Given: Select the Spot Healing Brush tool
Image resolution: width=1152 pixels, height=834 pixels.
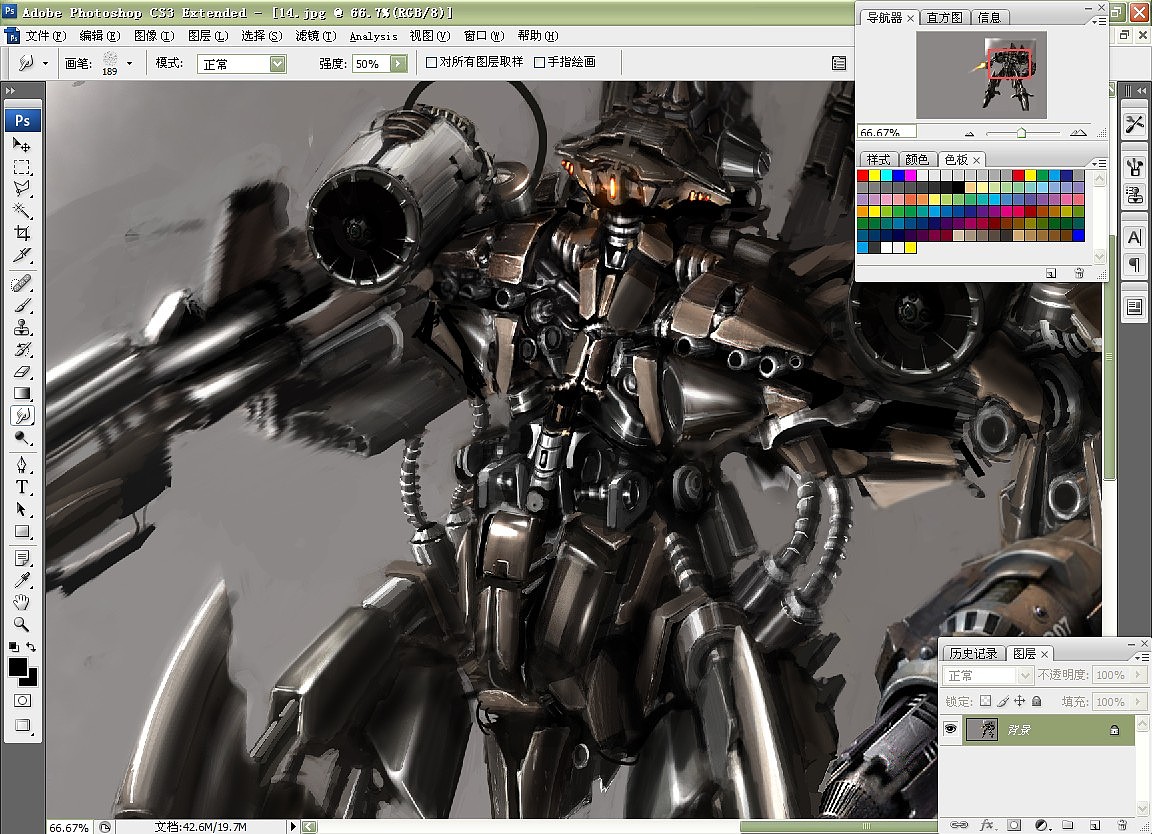Looking at the screenshot, I should pyautogui.click(x=21, y=283).
